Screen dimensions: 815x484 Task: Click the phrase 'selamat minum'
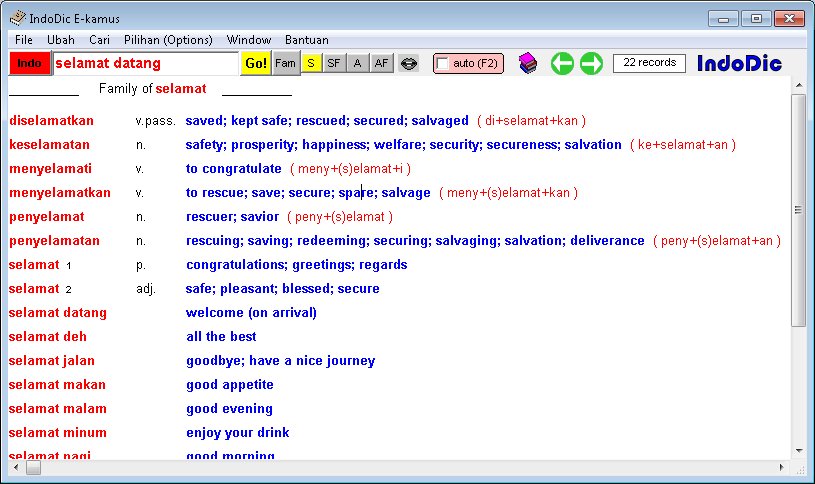(x=58, y=433)
